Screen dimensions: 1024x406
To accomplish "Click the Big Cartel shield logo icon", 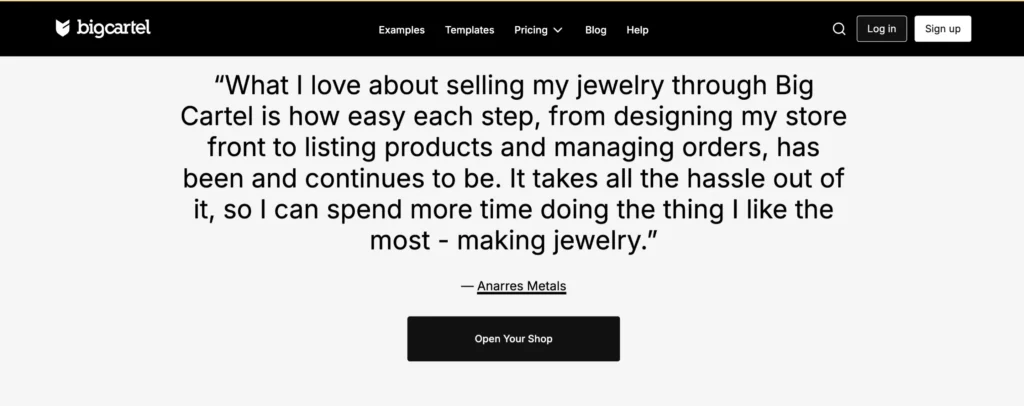I will click(x=63, y=28).
